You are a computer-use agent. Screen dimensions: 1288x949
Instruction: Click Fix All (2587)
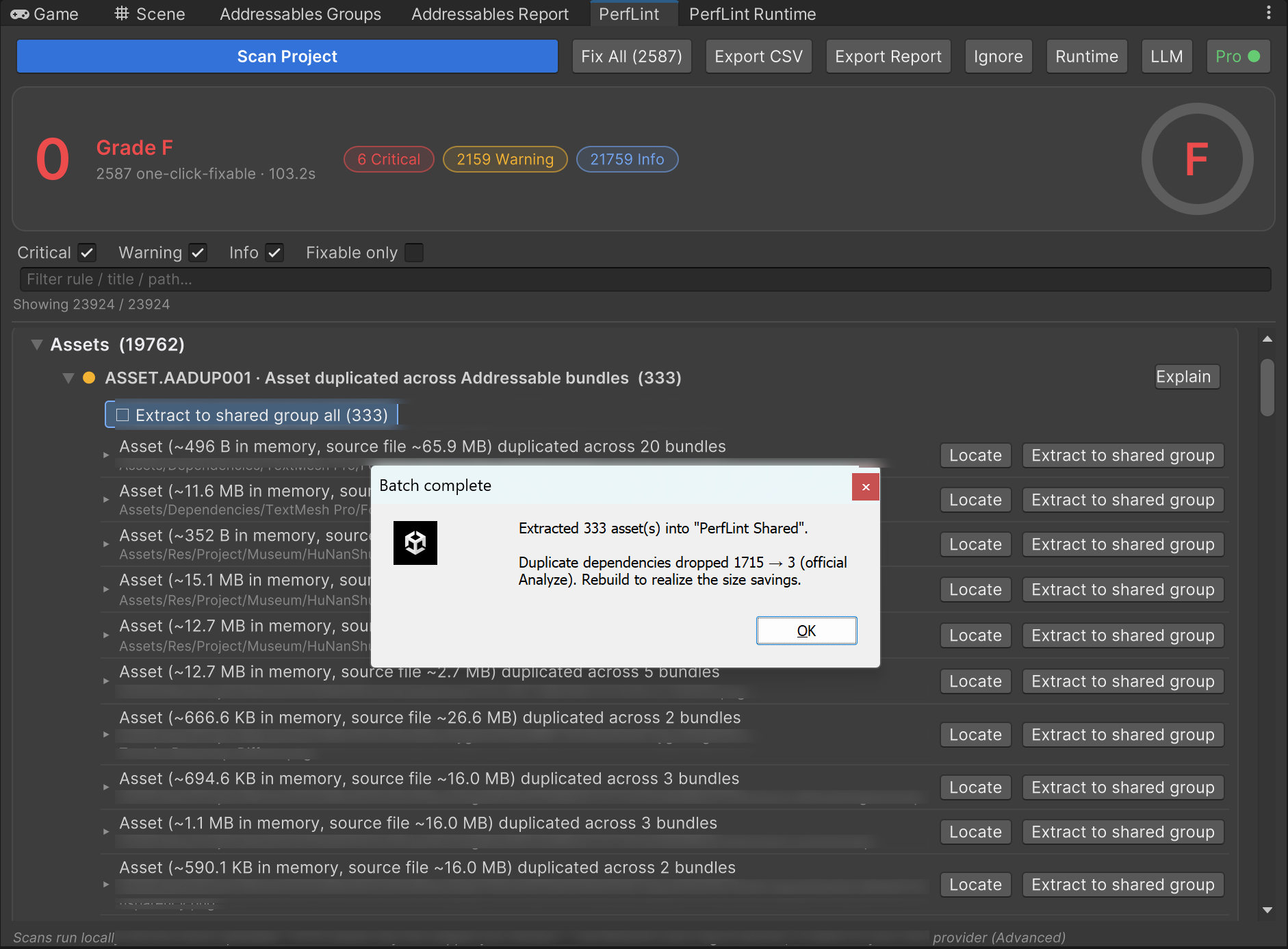tap(632, 56)
